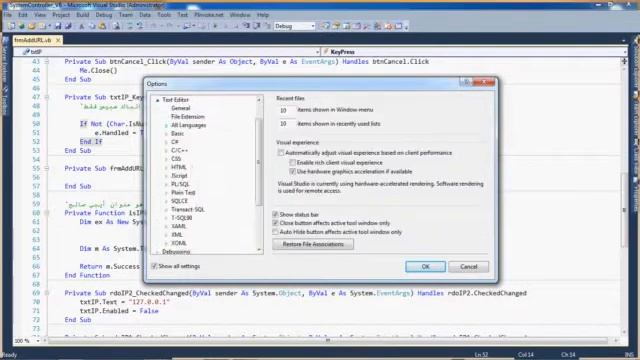This screenshot has height=360, width=640.
Task: Click OK in Options dialog
Action: 425,267
